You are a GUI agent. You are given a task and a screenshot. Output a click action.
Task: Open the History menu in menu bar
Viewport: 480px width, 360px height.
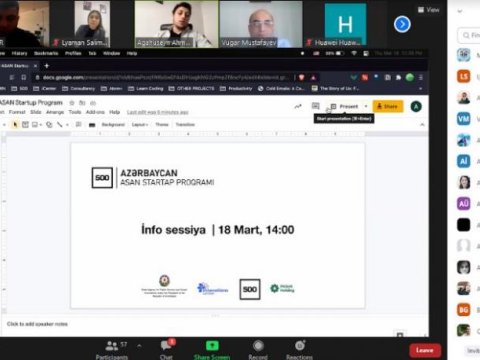click(x=19, y=53)
